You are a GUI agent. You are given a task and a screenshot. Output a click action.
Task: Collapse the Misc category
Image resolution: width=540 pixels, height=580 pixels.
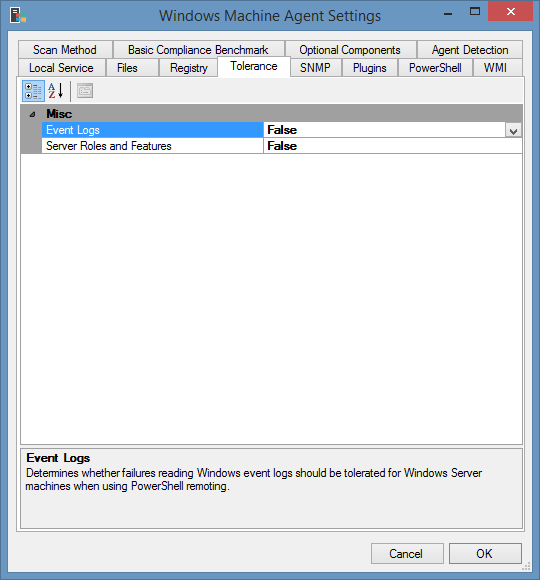[x=33, y=114]
